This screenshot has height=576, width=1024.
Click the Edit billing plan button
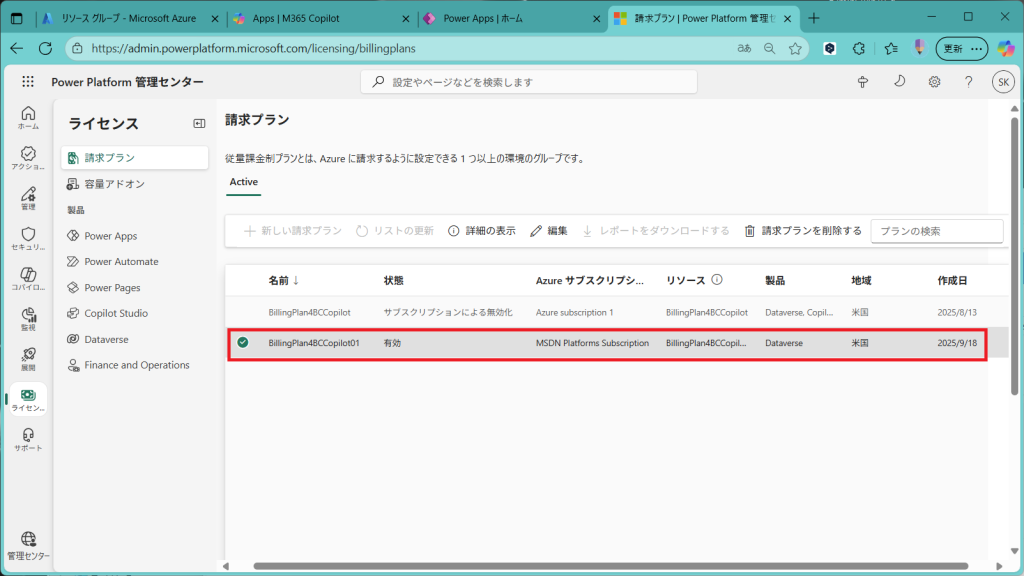click(549, 231)
